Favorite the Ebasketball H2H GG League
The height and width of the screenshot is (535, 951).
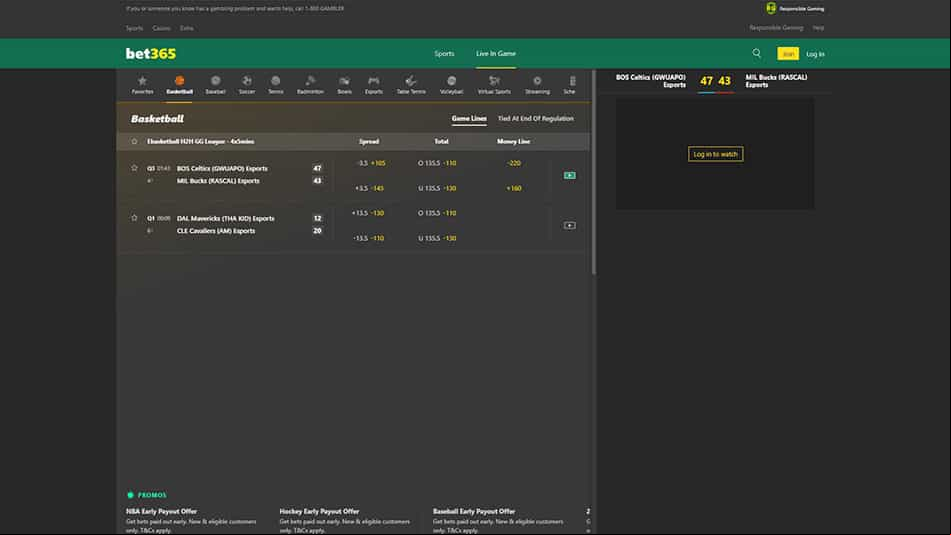[134, 141]
